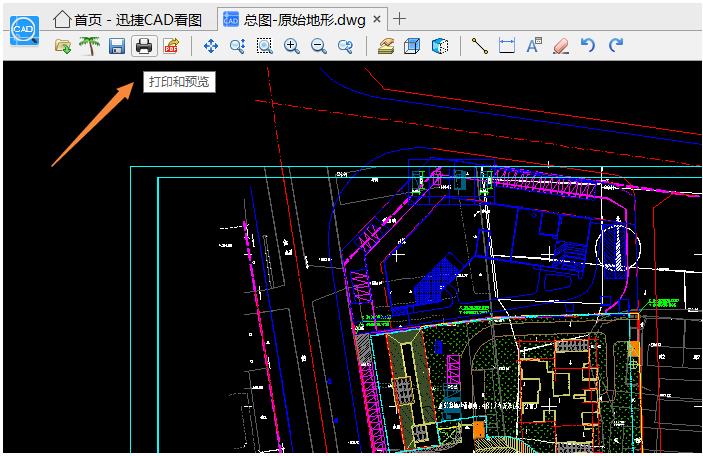Zoom in using the plus magnifier
The image size is (703, 456).
coord(291,46)
